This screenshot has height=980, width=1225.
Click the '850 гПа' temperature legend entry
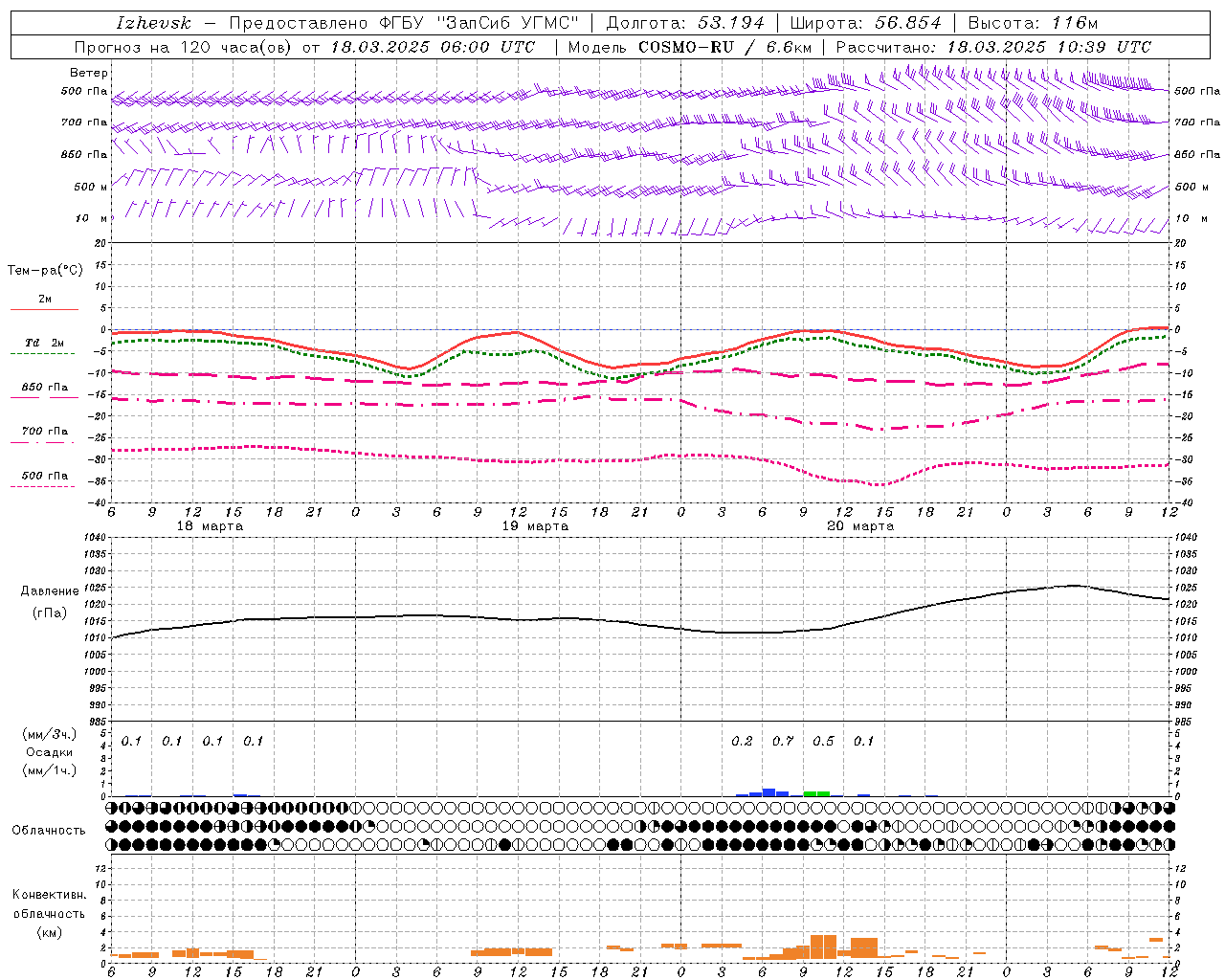tap(45, 387)
